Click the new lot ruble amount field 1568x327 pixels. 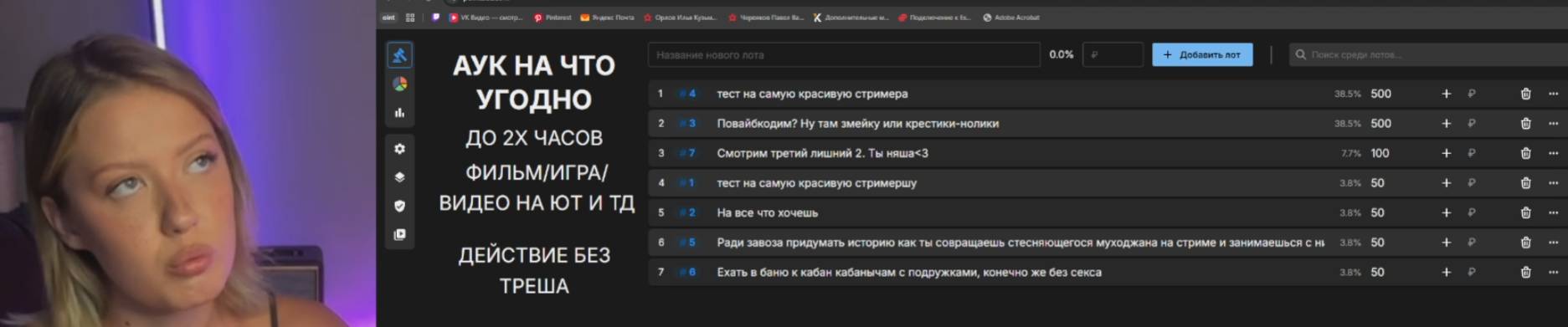(x=1113, y=54)
